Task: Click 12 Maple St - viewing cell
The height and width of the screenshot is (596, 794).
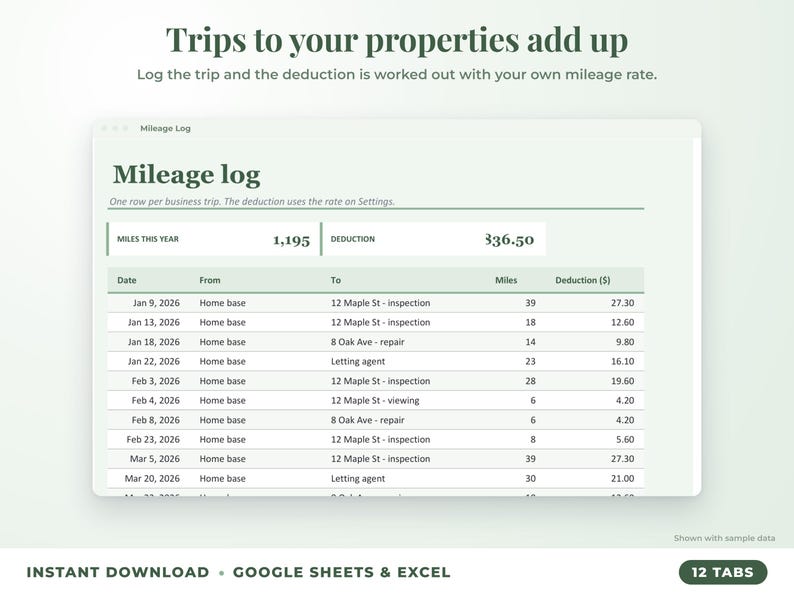Action: tap(375, 400)
